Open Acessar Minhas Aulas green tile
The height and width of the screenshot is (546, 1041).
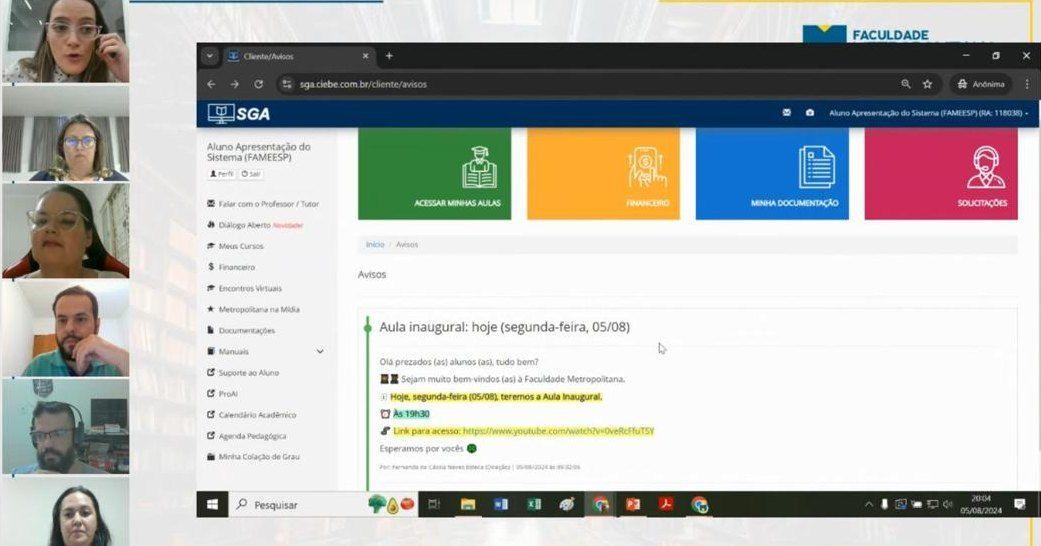(434, 173)
